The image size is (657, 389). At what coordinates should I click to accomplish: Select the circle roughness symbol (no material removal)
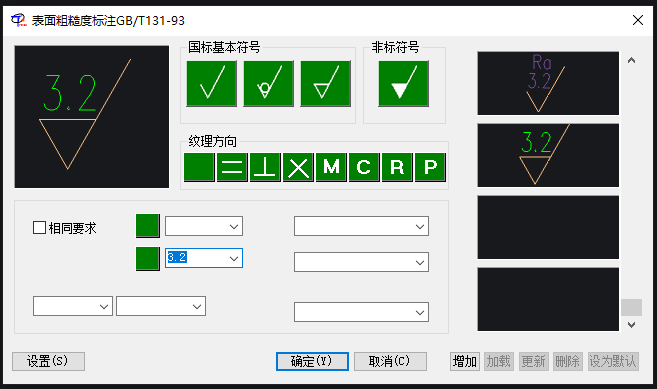coord(269,83)
